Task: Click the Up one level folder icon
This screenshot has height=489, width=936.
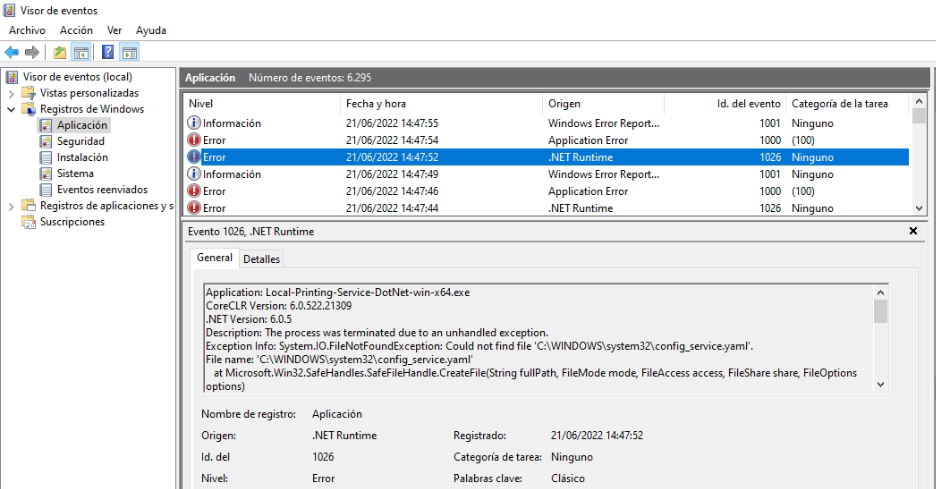Action: [x=60, y=52]
